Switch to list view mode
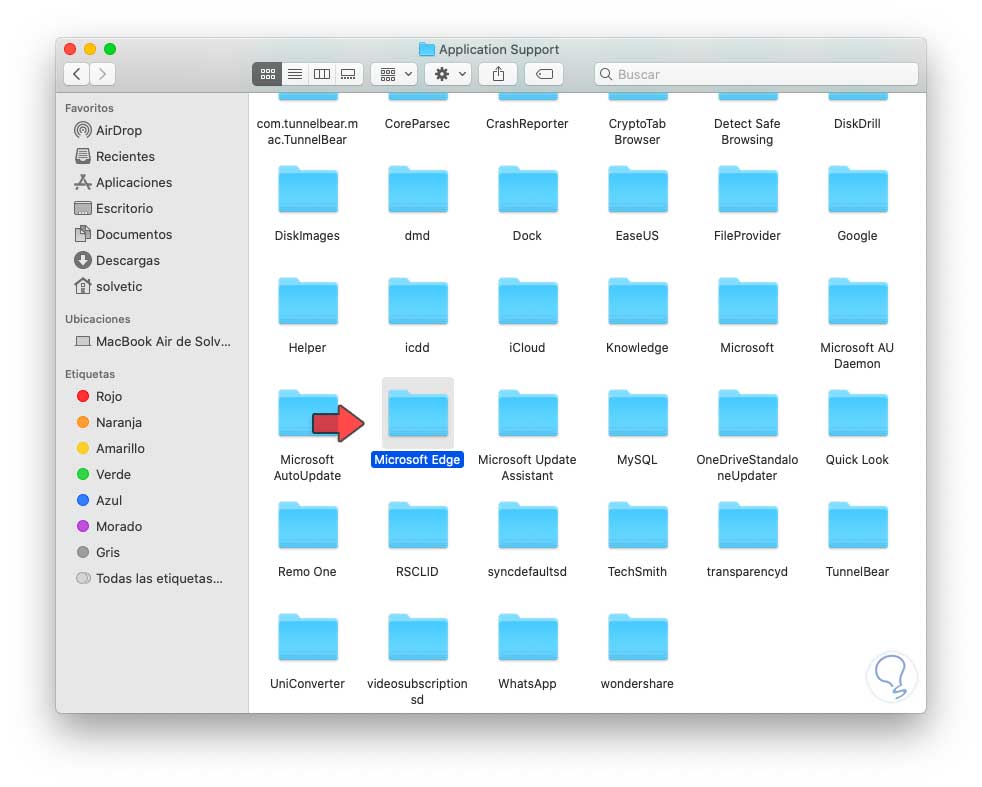The width and height of the screenshot is (982, 787). tap(295, 74)
